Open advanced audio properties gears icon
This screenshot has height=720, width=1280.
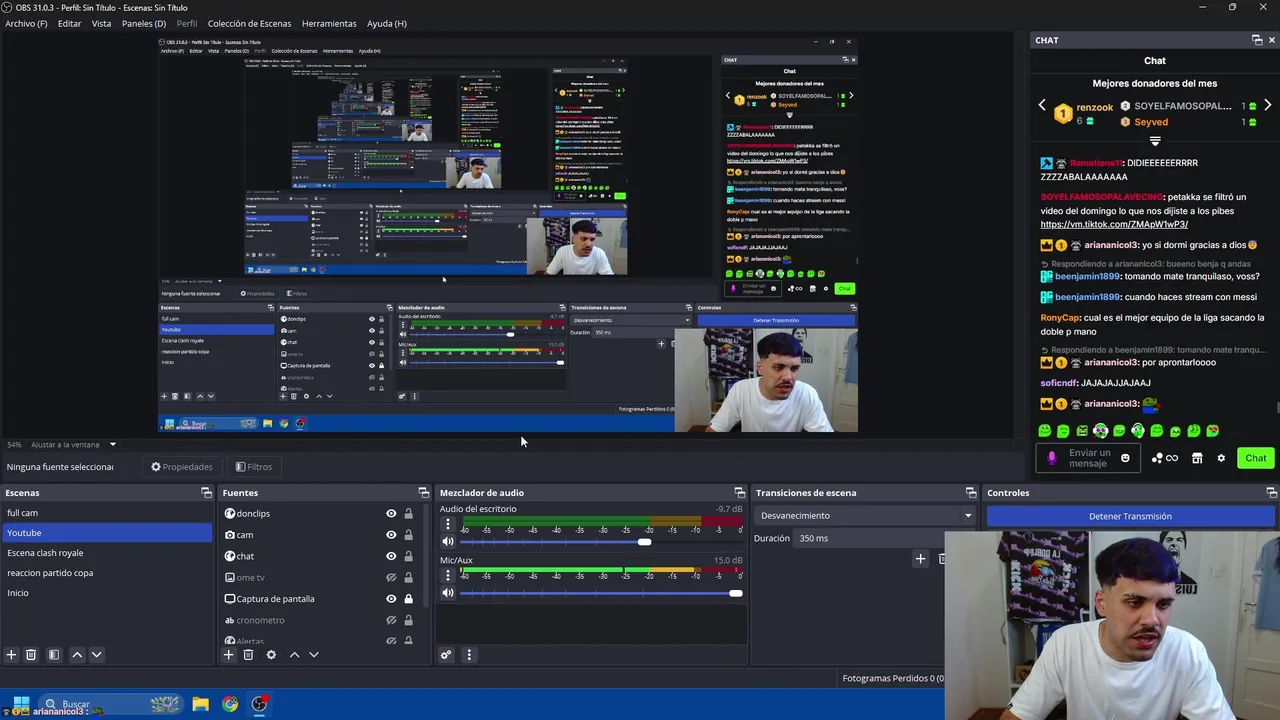click(446, 655)
